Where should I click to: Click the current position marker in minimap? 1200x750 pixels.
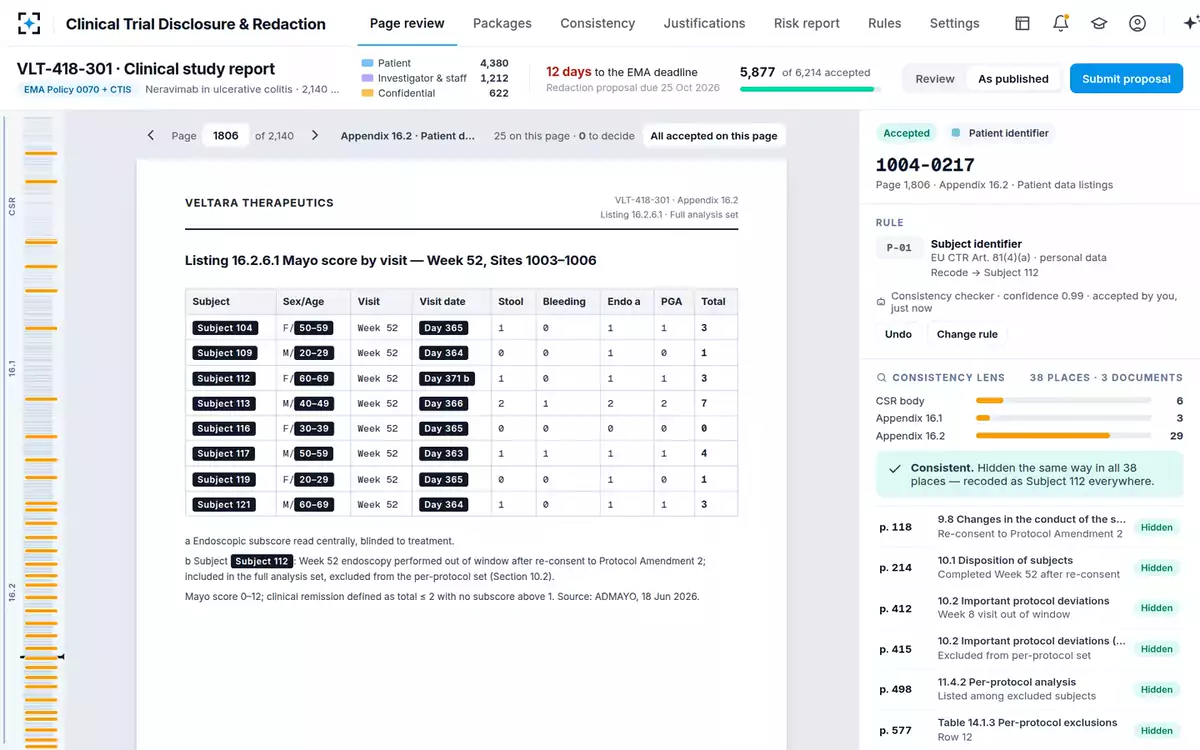pos(41,657)
